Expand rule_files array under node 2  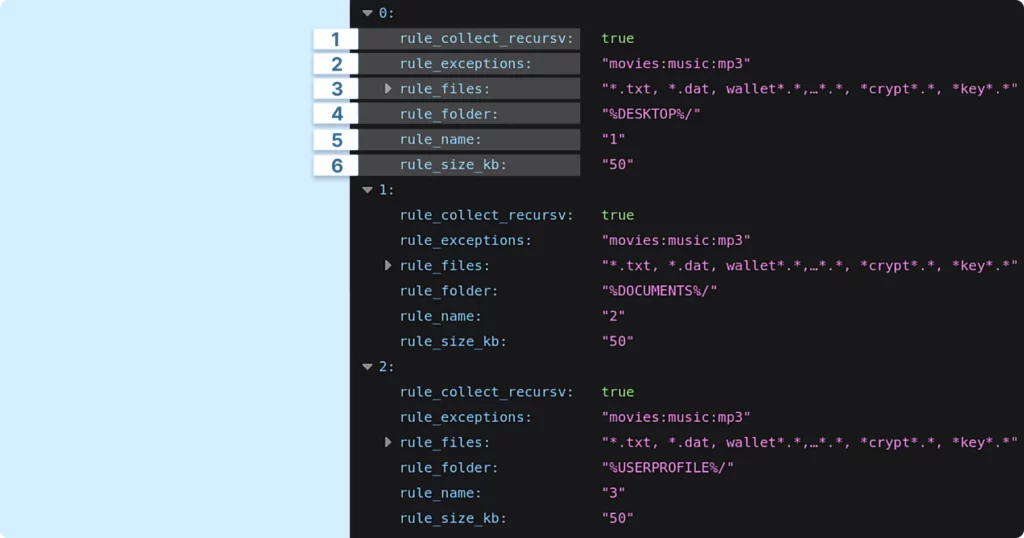[388, 442]
